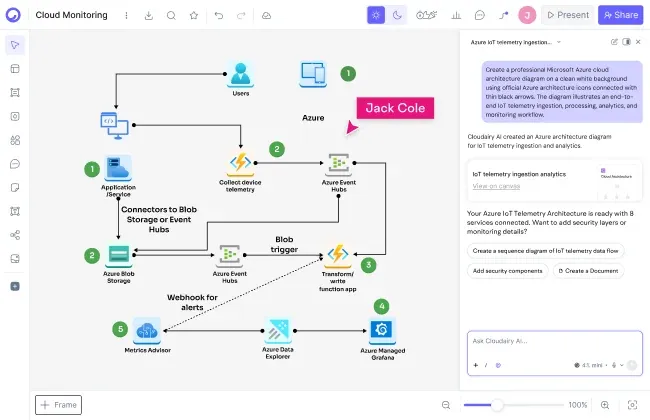Click the 100% zoom value
650x420 pixels.
pos(577,405)
